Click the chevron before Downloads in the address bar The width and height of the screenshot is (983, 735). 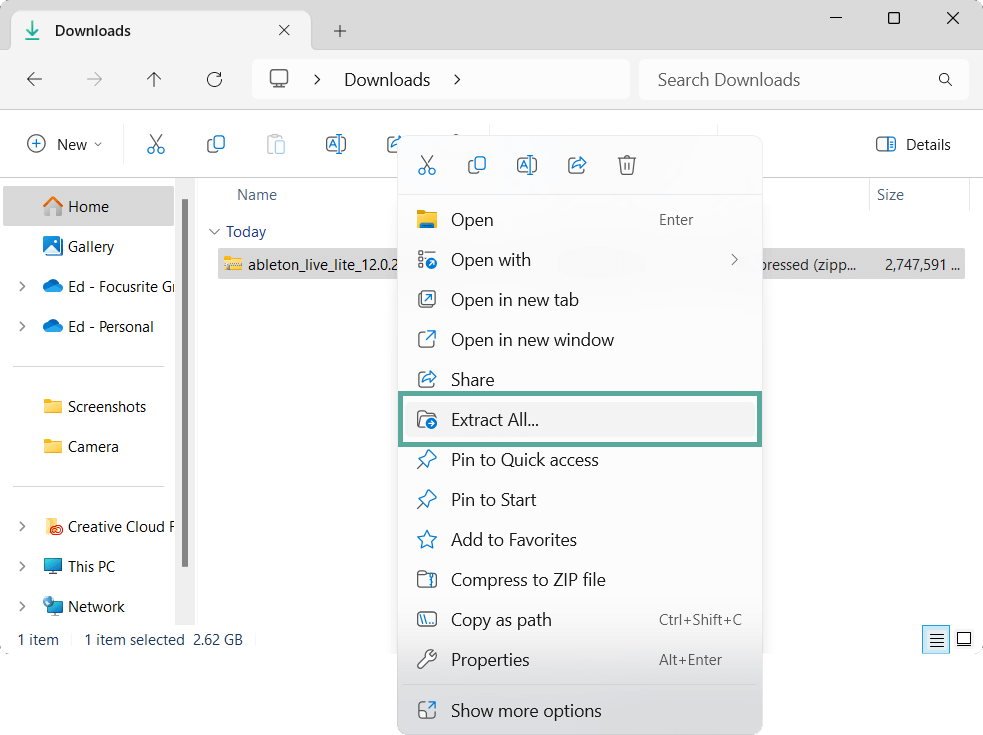pyautogui.click(x=317, y=80)
